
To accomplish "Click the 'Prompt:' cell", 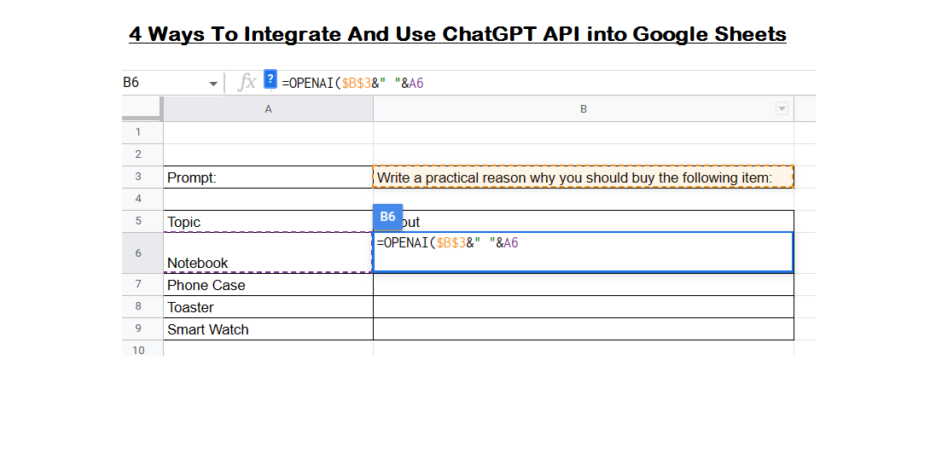I will click(x=268, y=177).
